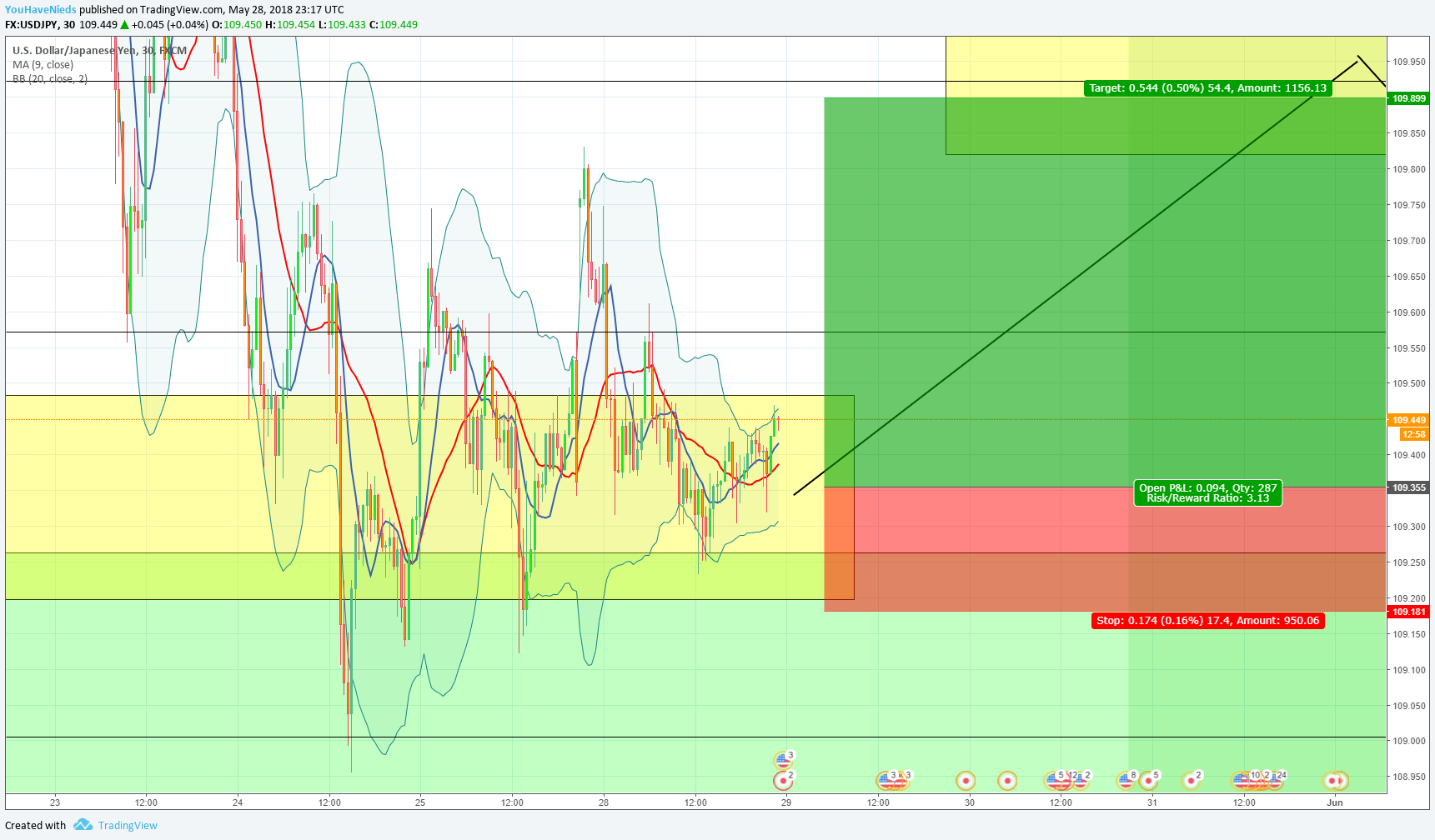1435x840 pixels.
Task: Click the 28 date label on time axis
Action: [604, 802]
